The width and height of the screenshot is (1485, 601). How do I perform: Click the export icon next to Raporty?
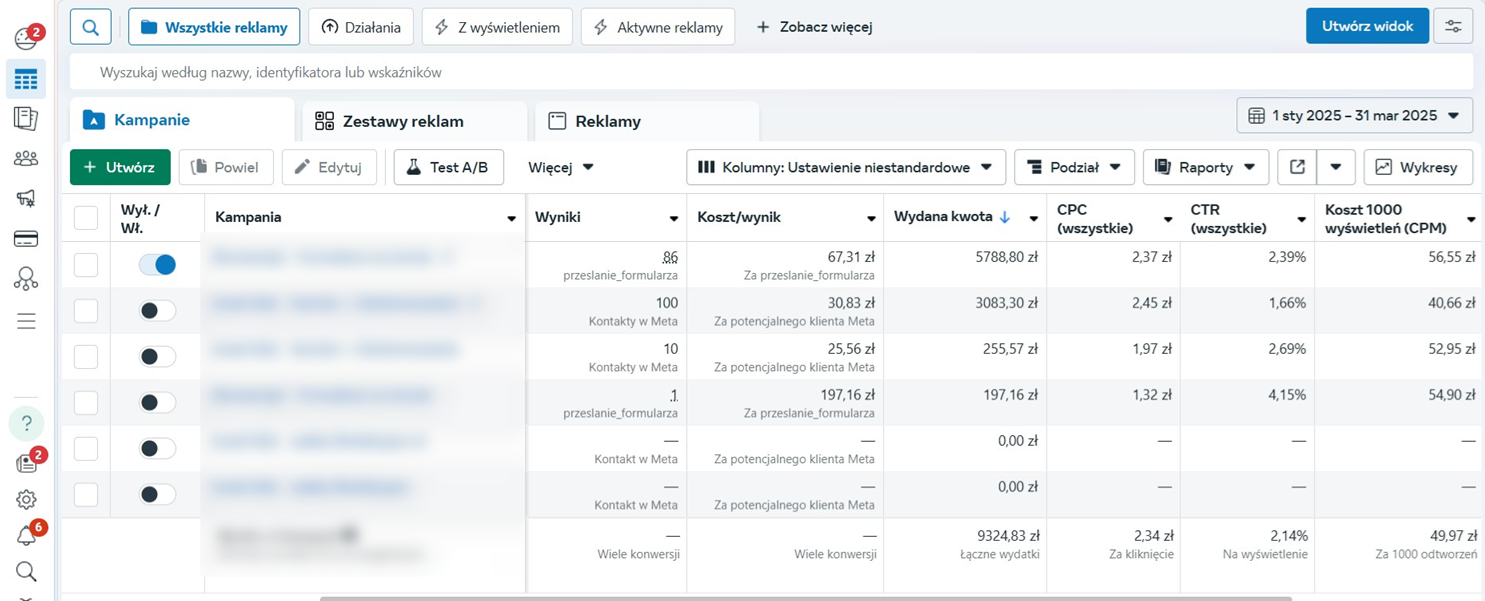(x=1297, y=167)
